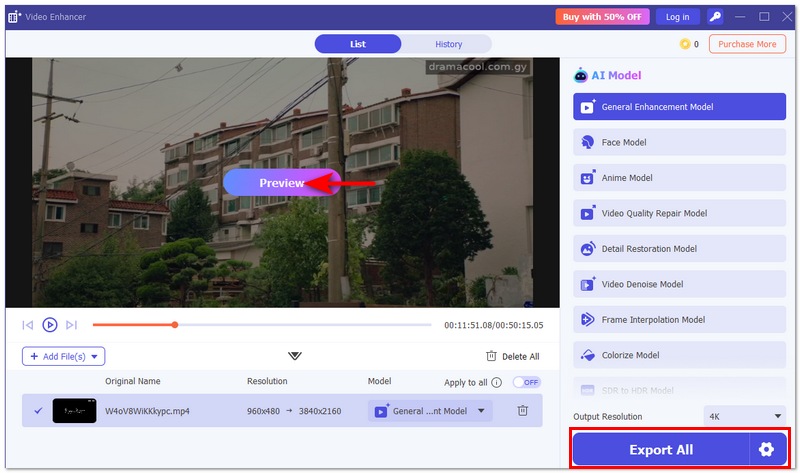Open the registration key icon
Viewport: 800px width, 473px height.
[x=715, y=17]
